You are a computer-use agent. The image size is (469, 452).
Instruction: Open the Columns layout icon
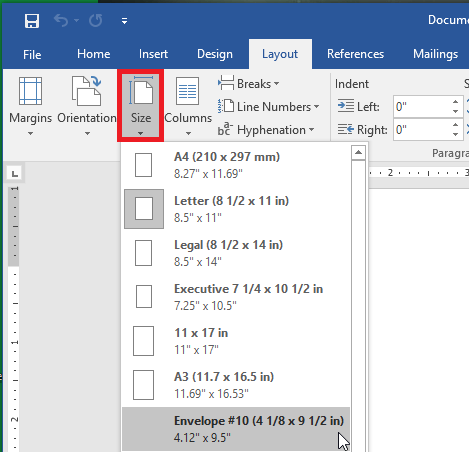coord(188,91)
